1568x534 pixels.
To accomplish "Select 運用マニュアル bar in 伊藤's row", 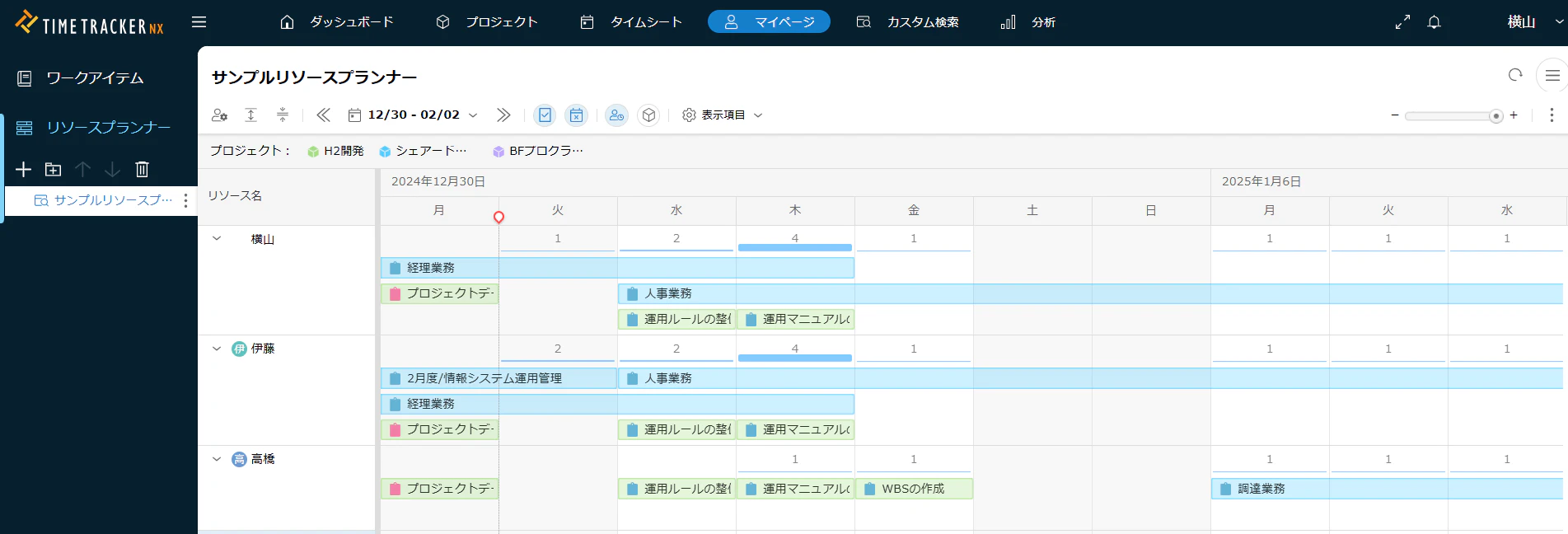I will tap(796, 429).
